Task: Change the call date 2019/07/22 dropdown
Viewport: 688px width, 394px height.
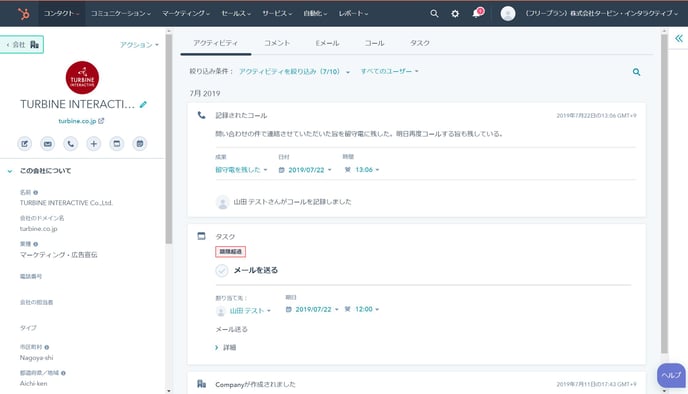Action: [x=305, y=170]
